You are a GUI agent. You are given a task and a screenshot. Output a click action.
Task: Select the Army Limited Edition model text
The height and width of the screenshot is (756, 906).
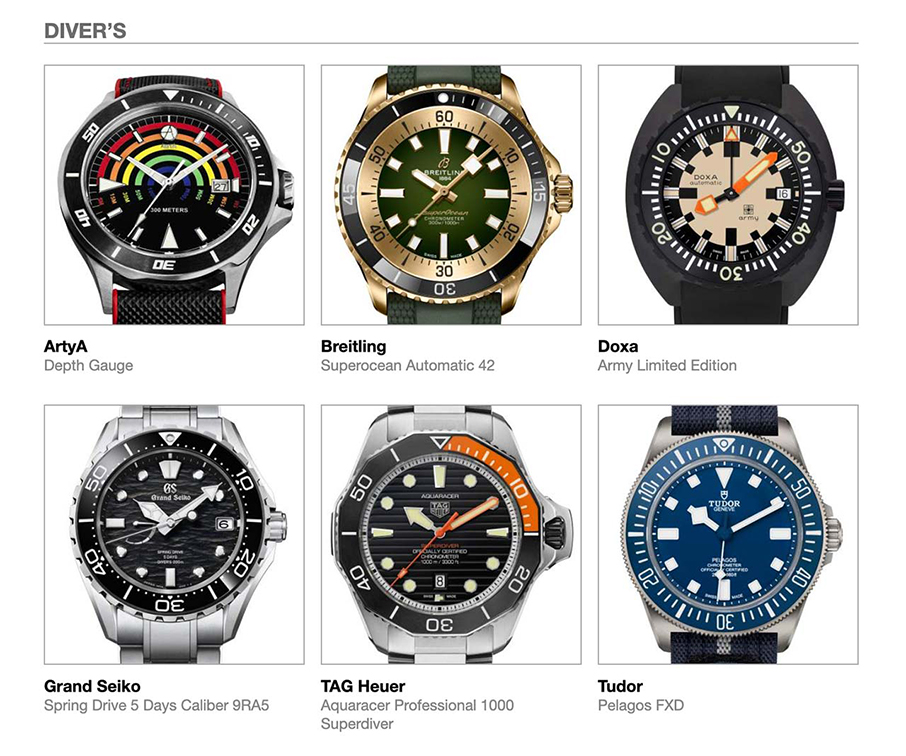(x=667, y=366)
